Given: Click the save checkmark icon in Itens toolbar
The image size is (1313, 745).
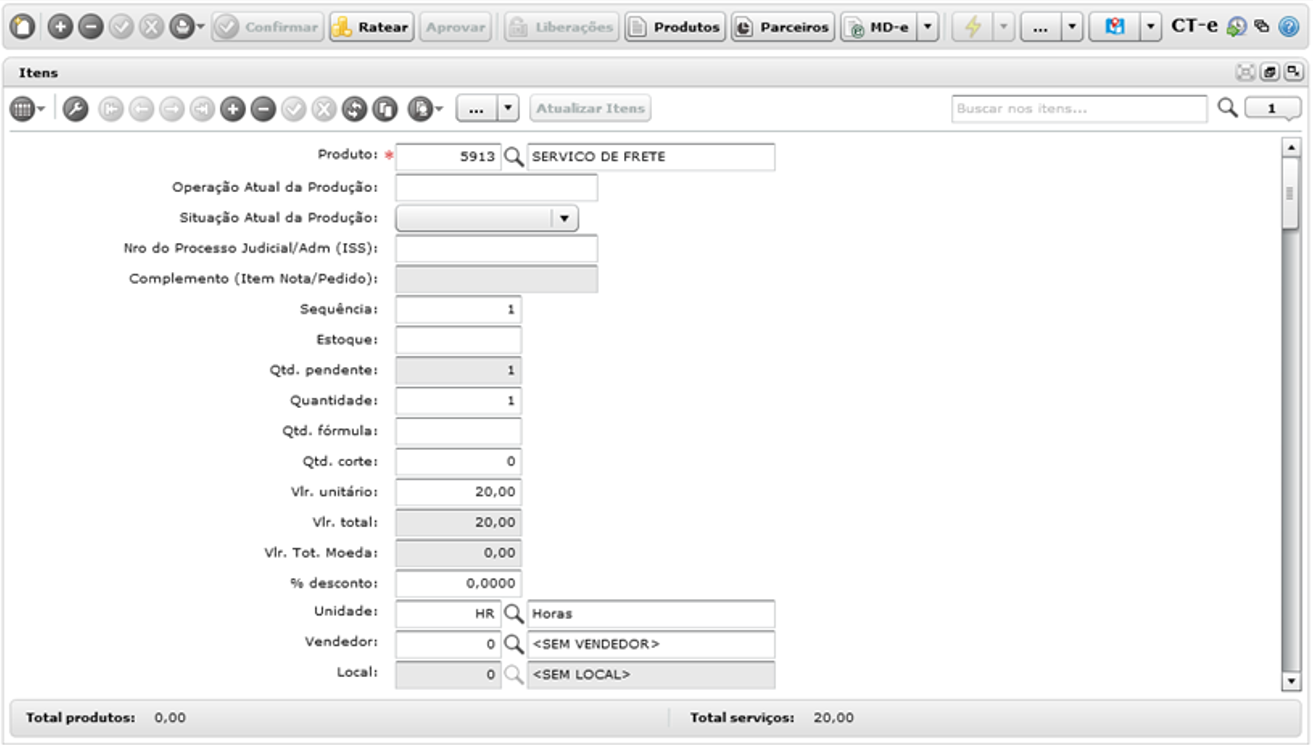Looking at the screenshot, I should pyautogui.click(x=294, y=108).
